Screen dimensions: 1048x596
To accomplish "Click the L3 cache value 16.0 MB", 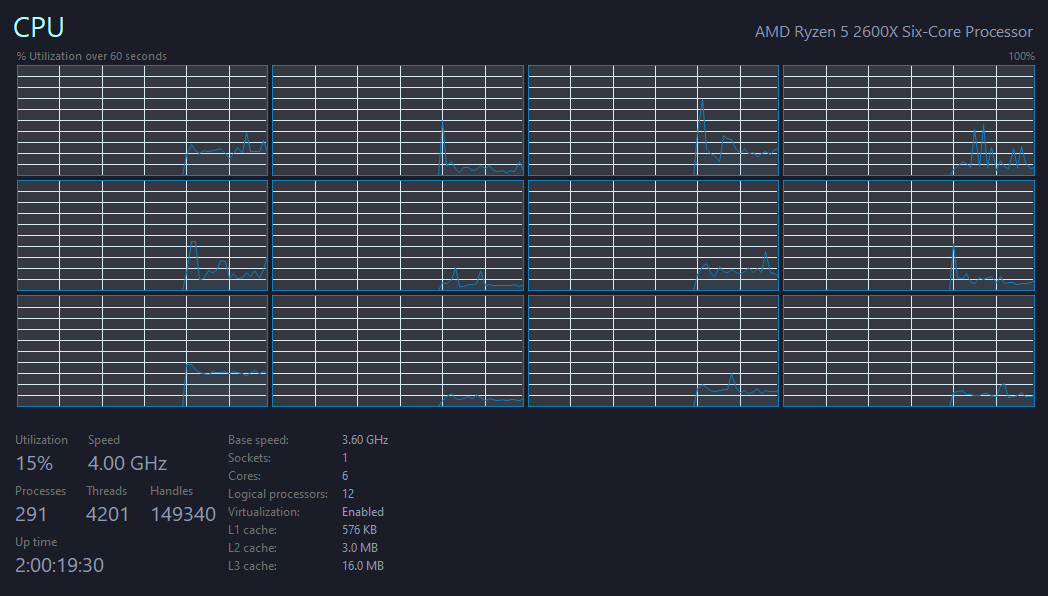I will click(x=363, y=566).
